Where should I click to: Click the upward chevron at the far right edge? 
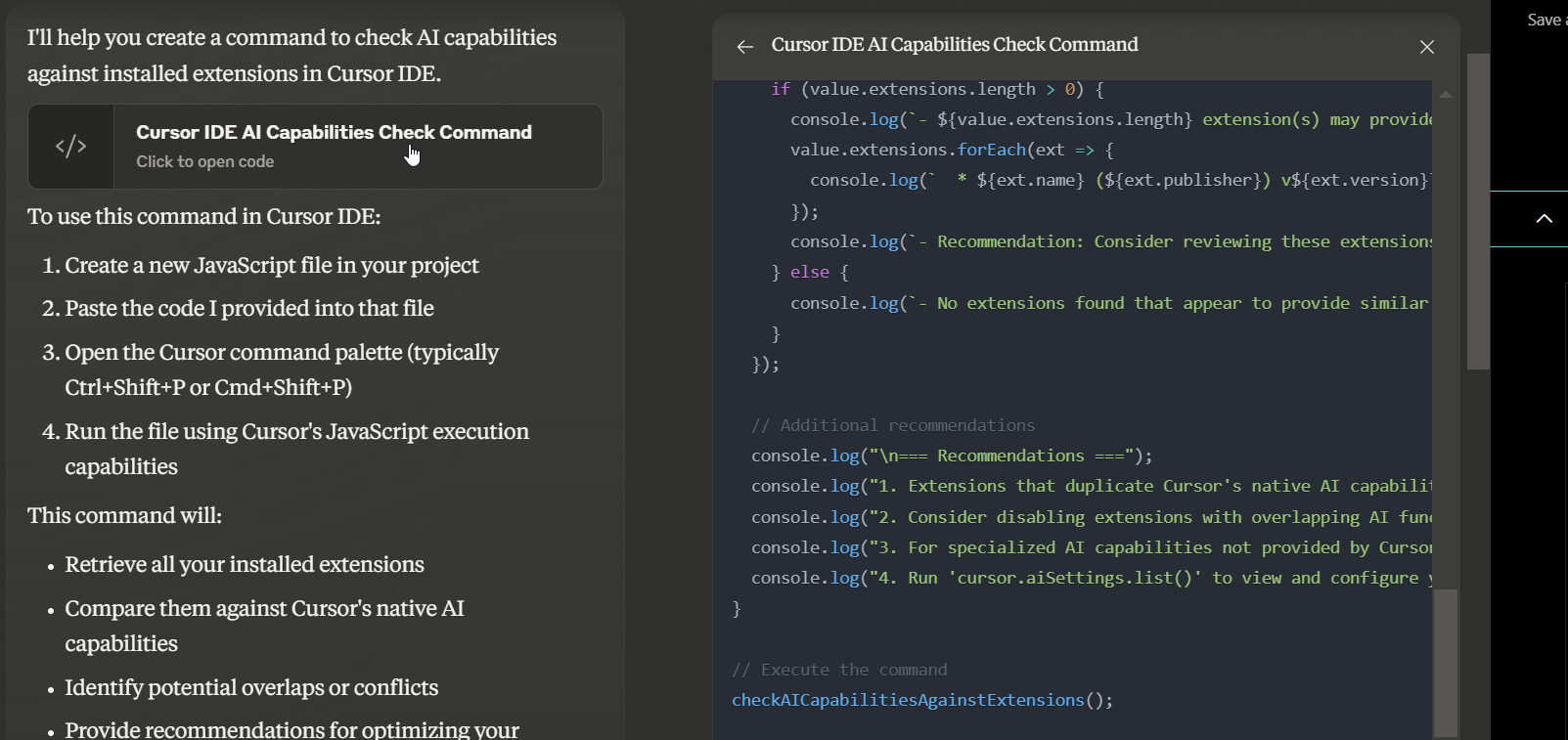pos(1544,219)
